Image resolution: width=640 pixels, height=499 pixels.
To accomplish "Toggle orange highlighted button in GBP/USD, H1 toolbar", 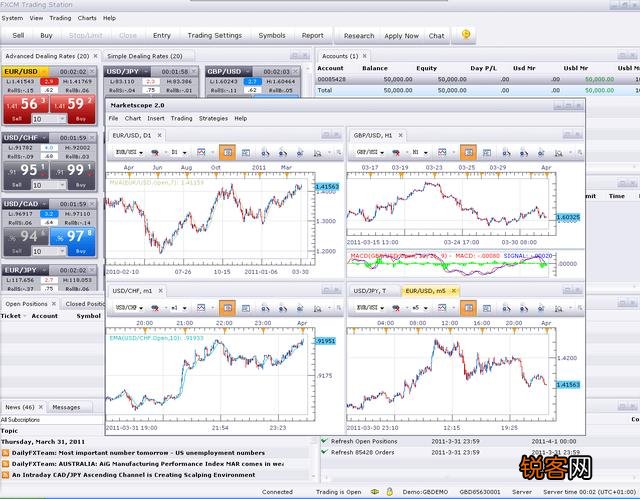I will coord(469,153).
